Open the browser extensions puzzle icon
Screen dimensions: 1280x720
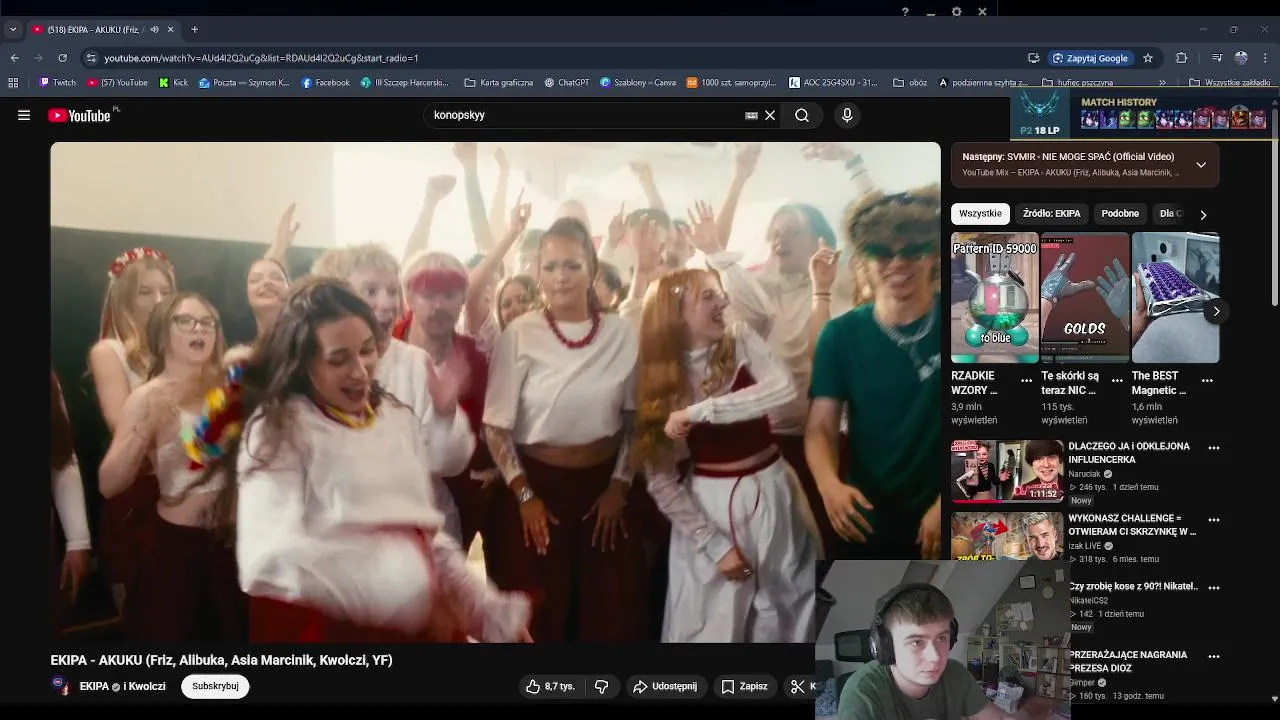[1181, 58]
